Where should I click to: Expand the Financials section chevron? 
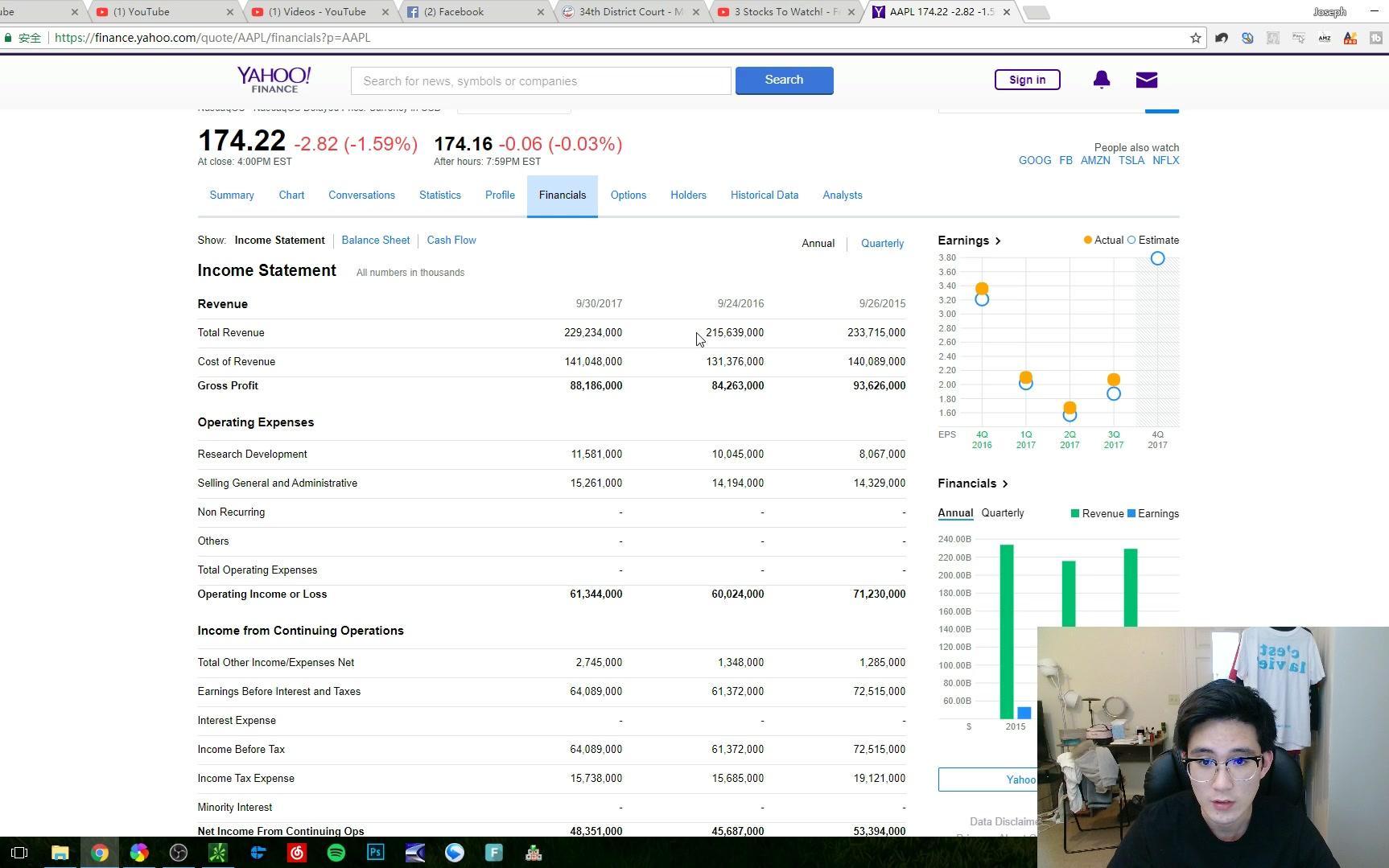pyautogui.click(x=1005, y=483)
